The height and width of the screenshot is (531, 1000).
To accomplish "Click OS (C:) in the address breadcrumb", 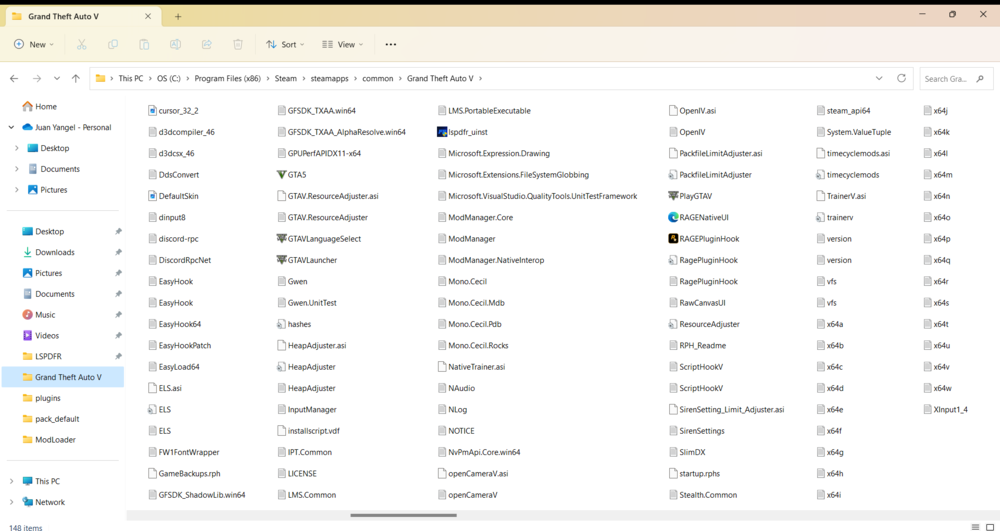I will click(x=169, y=78).
